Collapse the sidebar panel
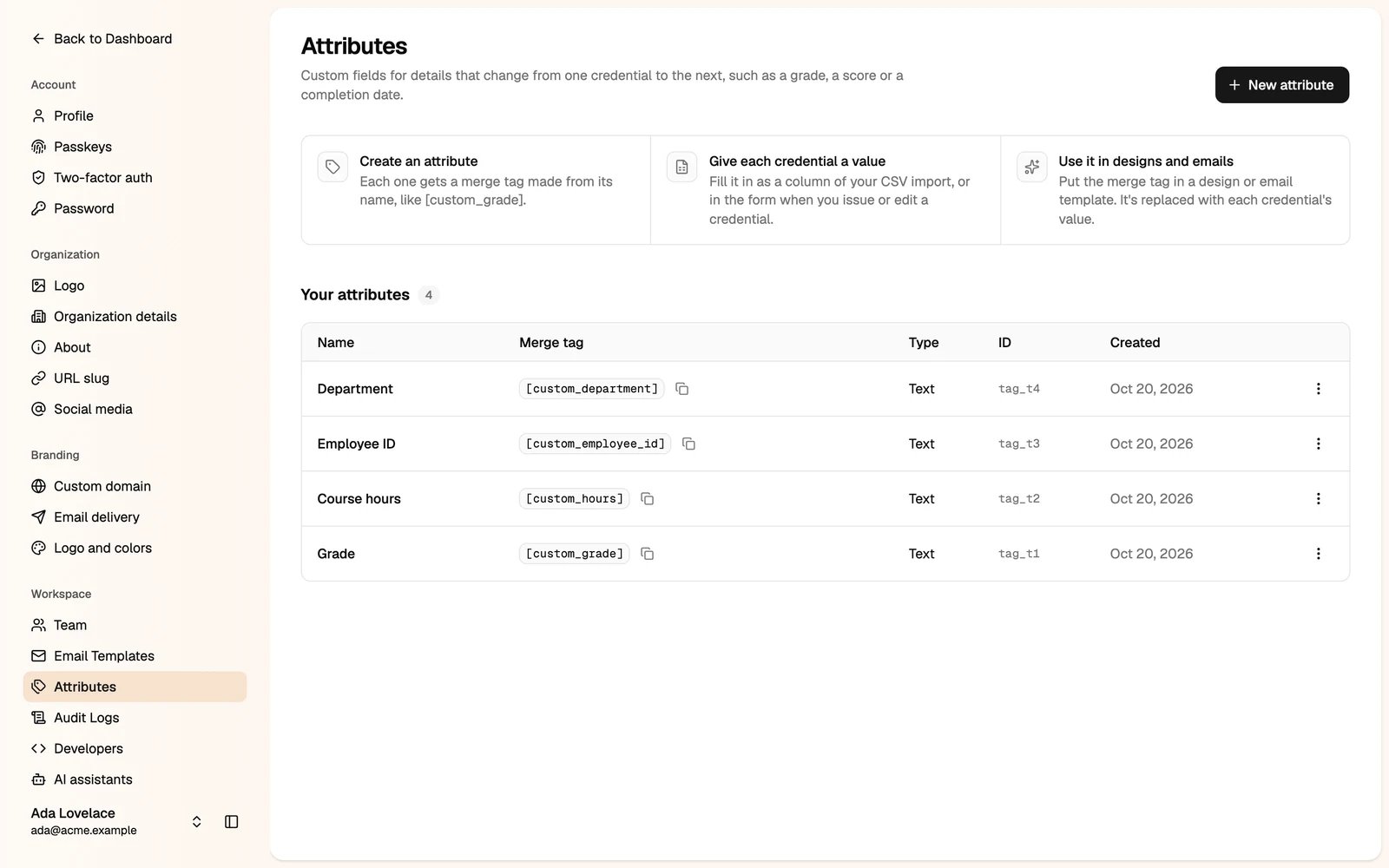Image resolution: width=1389 pixels, height=868 pixels. coord(232,822)
